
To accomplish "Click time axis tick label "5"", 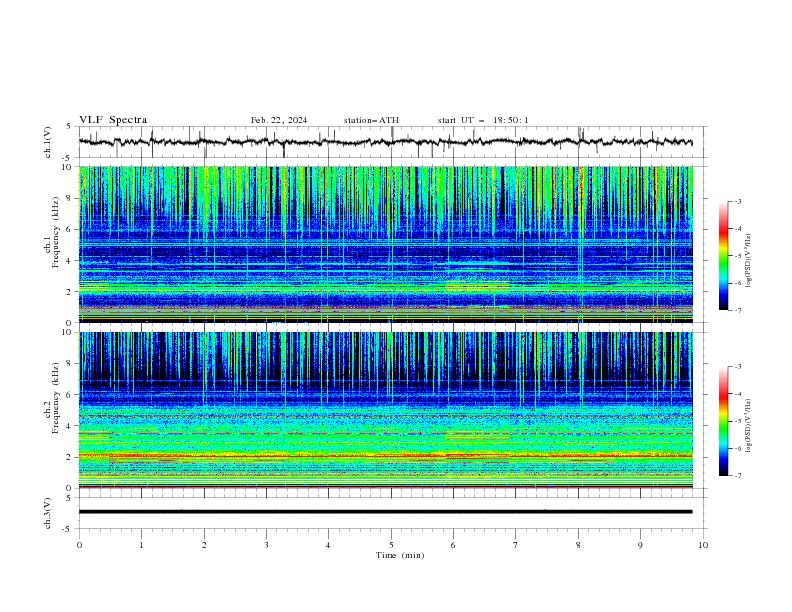I will tap(391, 545).
